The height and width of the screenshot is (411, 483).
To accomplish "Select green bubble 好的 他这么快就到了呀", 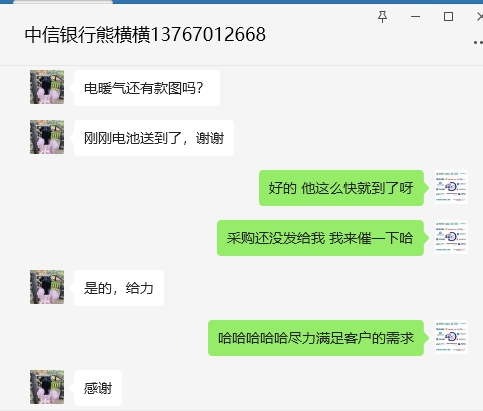I will coord(341,188).
